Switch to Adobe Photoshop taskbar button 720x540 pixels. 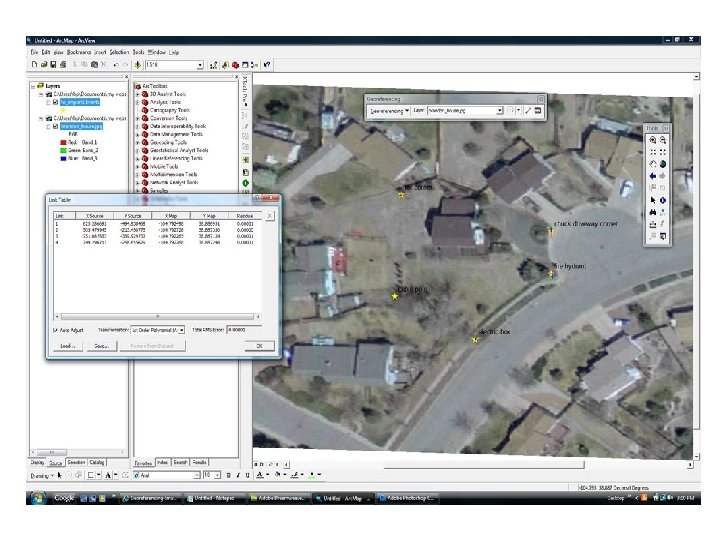(x=407, y=498)
